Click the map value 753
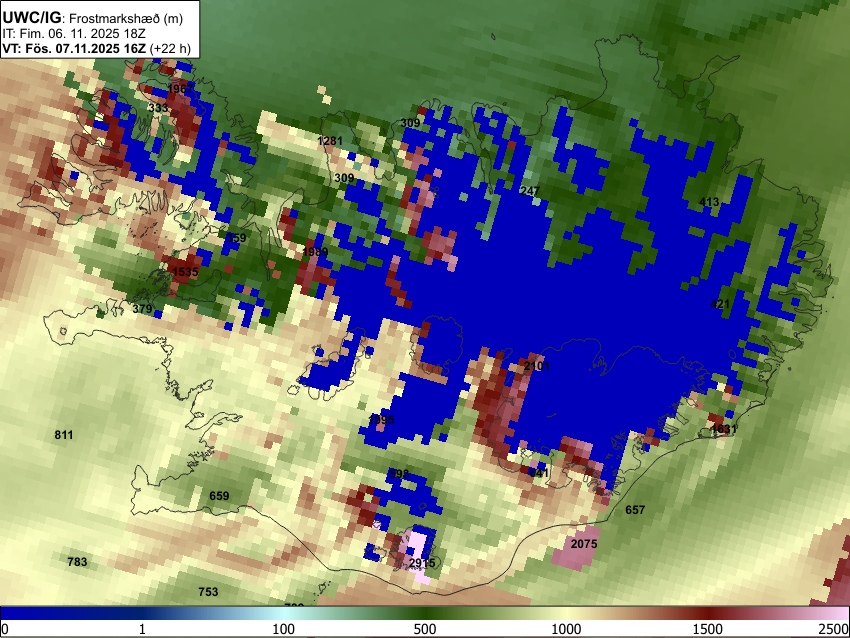Image resolution: width=850 pixels, height=638 pixels. [208, 591]
